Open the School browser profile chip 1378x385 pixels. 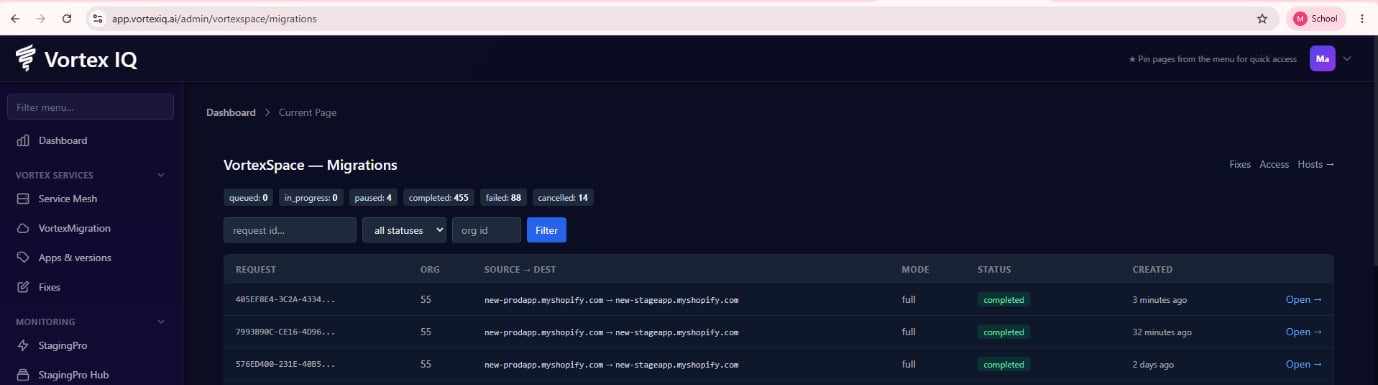(1315, 18)
